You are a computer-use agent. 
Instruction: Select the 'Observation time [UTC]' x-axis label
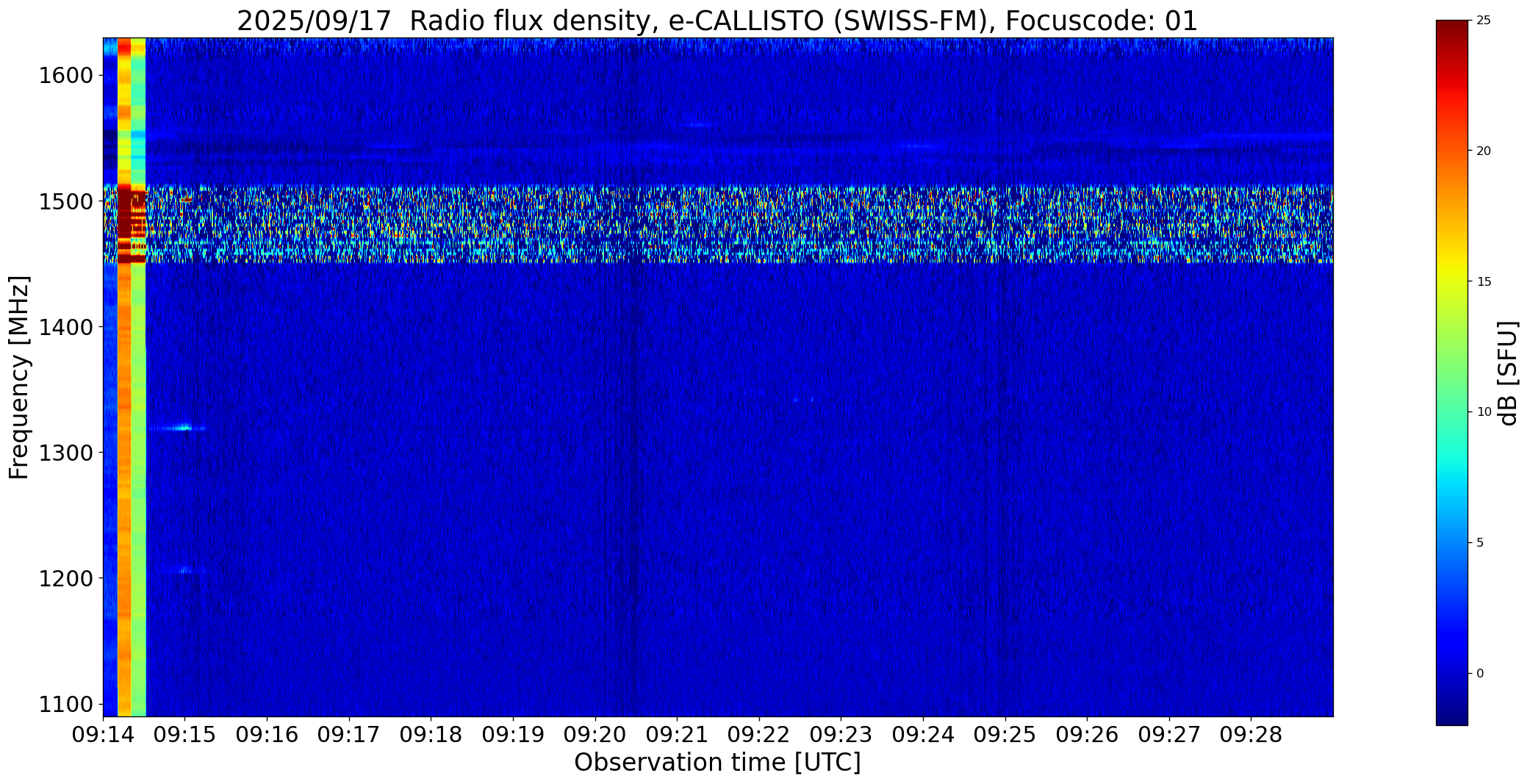click(717, 763)
